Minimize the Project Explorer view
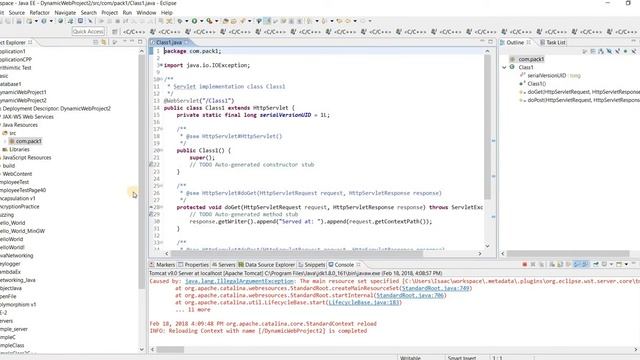The width and height of the screenshot is (640, 360). (132, 42)
